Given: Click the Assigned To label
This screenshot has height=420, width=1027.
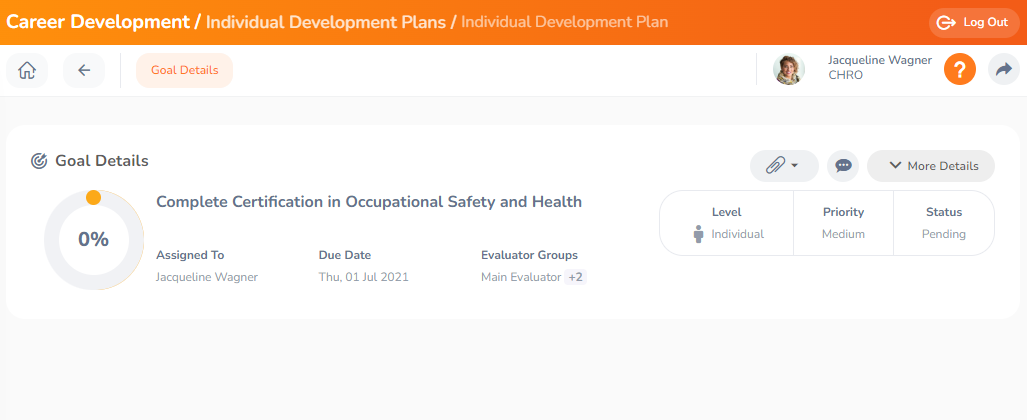Looking at the screenshot, I should click(x=190, y=256).
